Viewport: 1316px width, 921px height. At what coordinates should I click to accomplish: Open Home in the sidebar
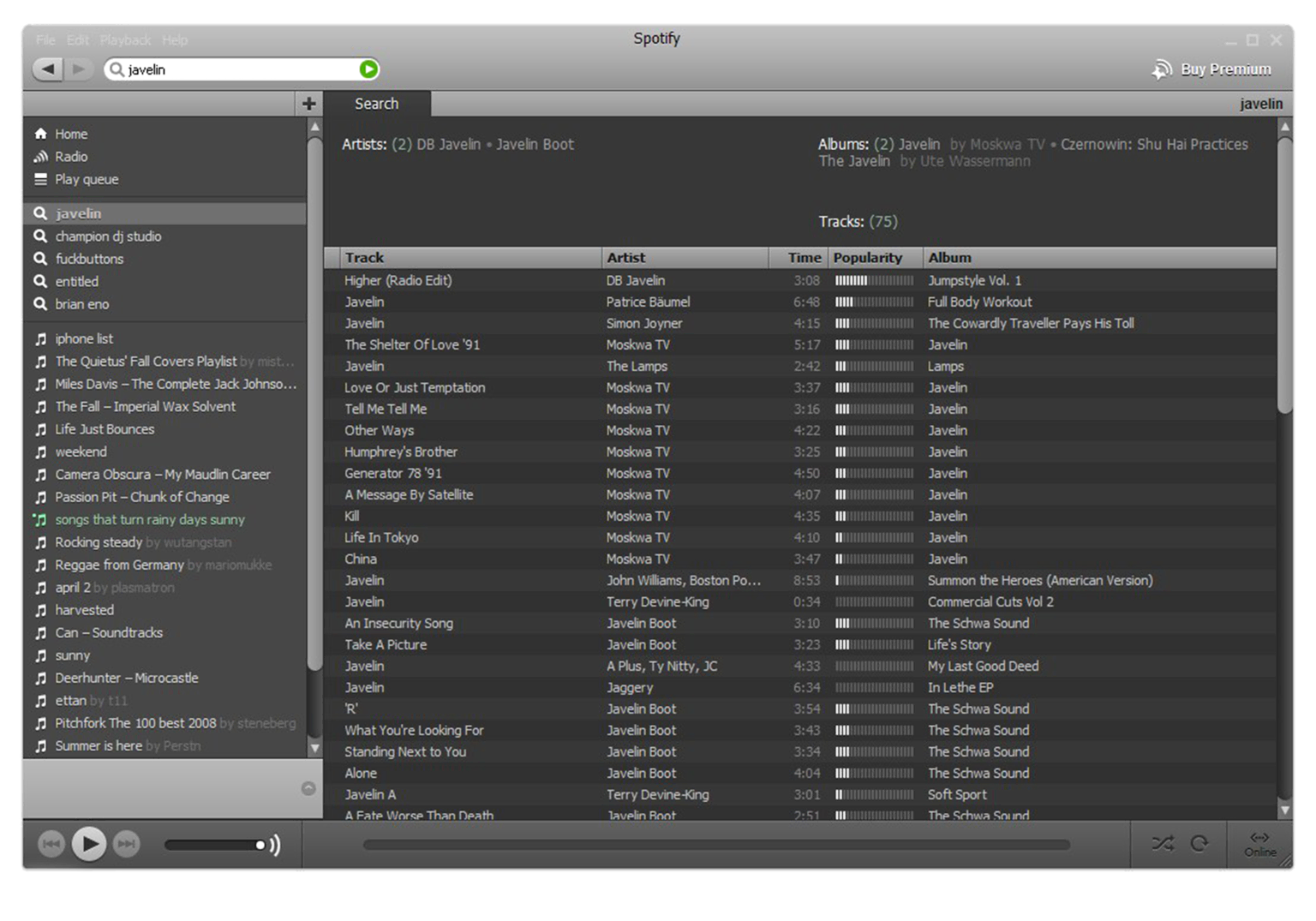(71, 134)
